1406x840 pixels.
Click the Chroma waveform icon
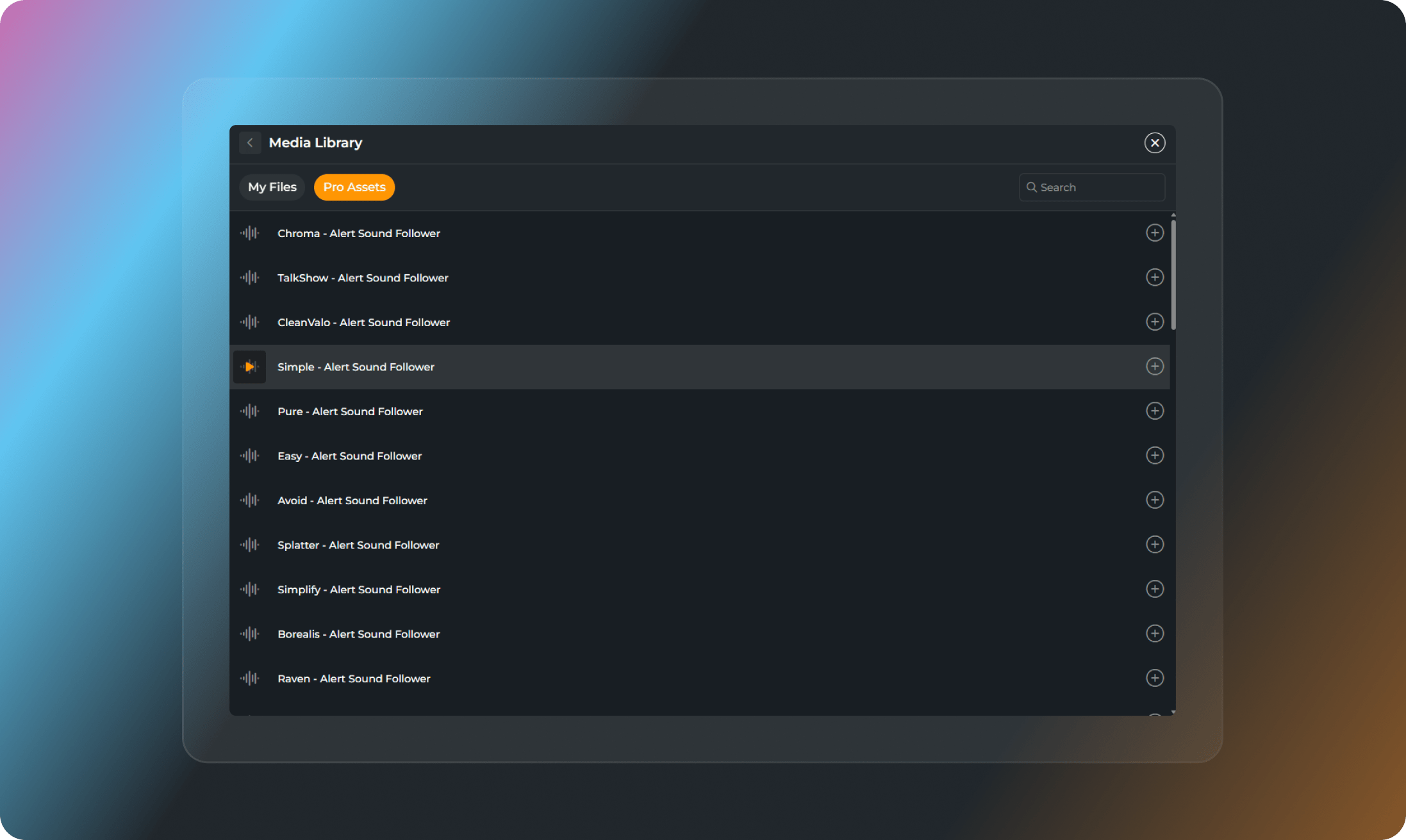coord(249,233)
